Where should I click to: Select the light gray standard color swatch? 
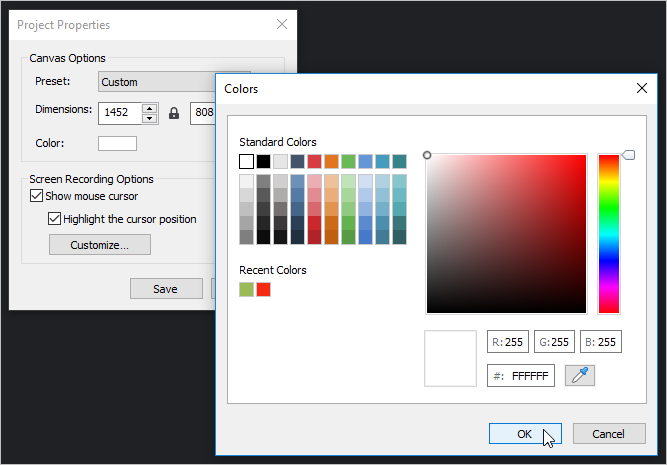pos(280,161)
